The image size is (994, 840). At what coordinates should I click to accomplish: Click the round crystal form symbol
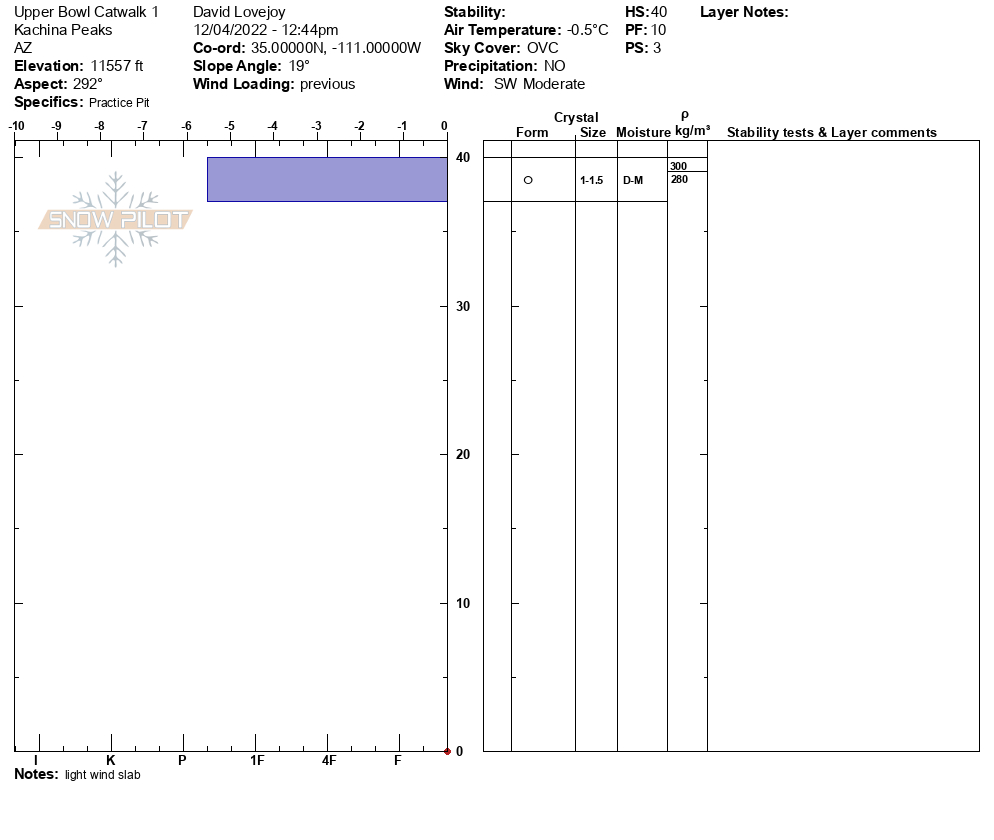[x=528, y=180]
